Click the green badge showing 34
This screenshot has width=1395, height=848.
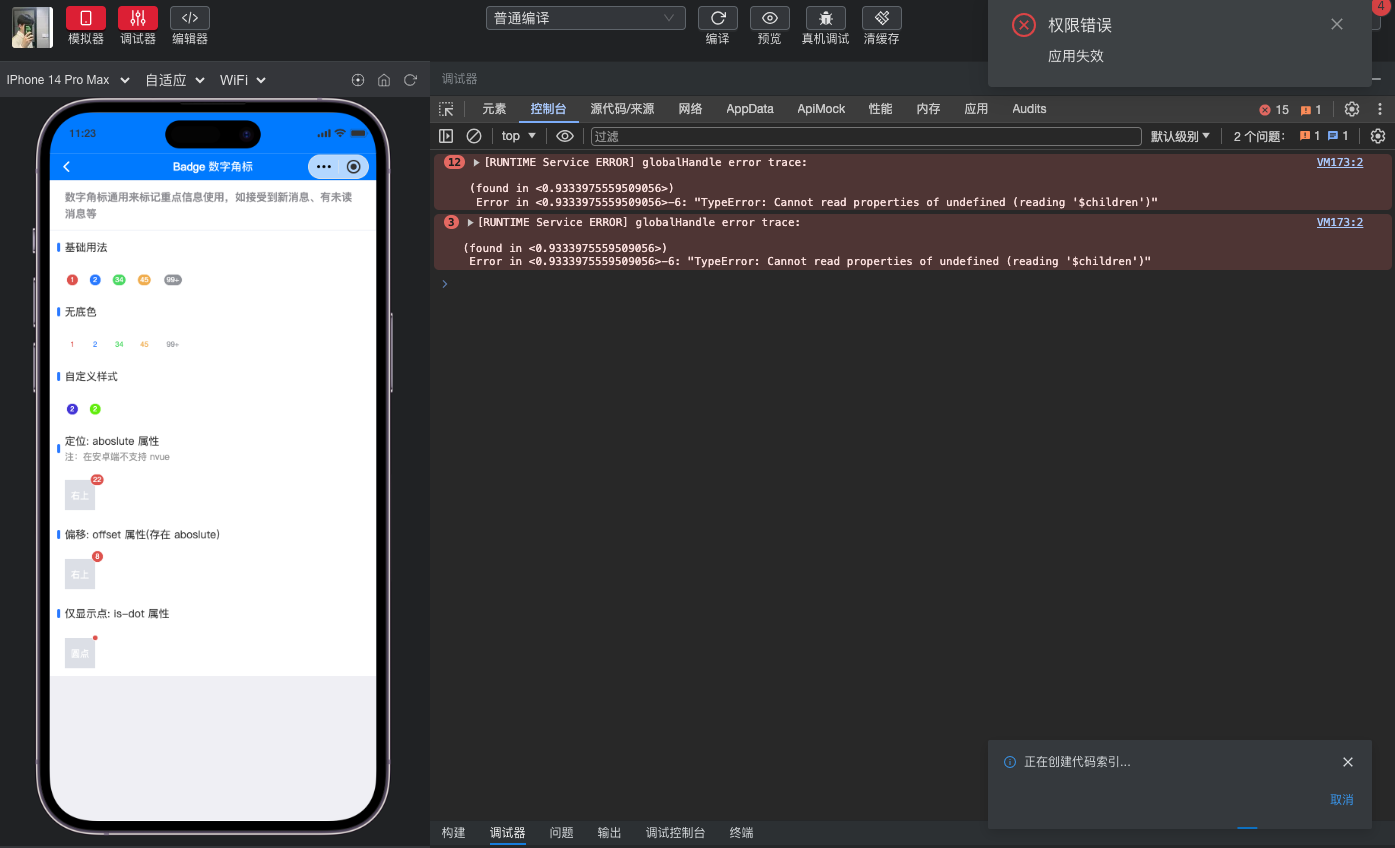119,280
